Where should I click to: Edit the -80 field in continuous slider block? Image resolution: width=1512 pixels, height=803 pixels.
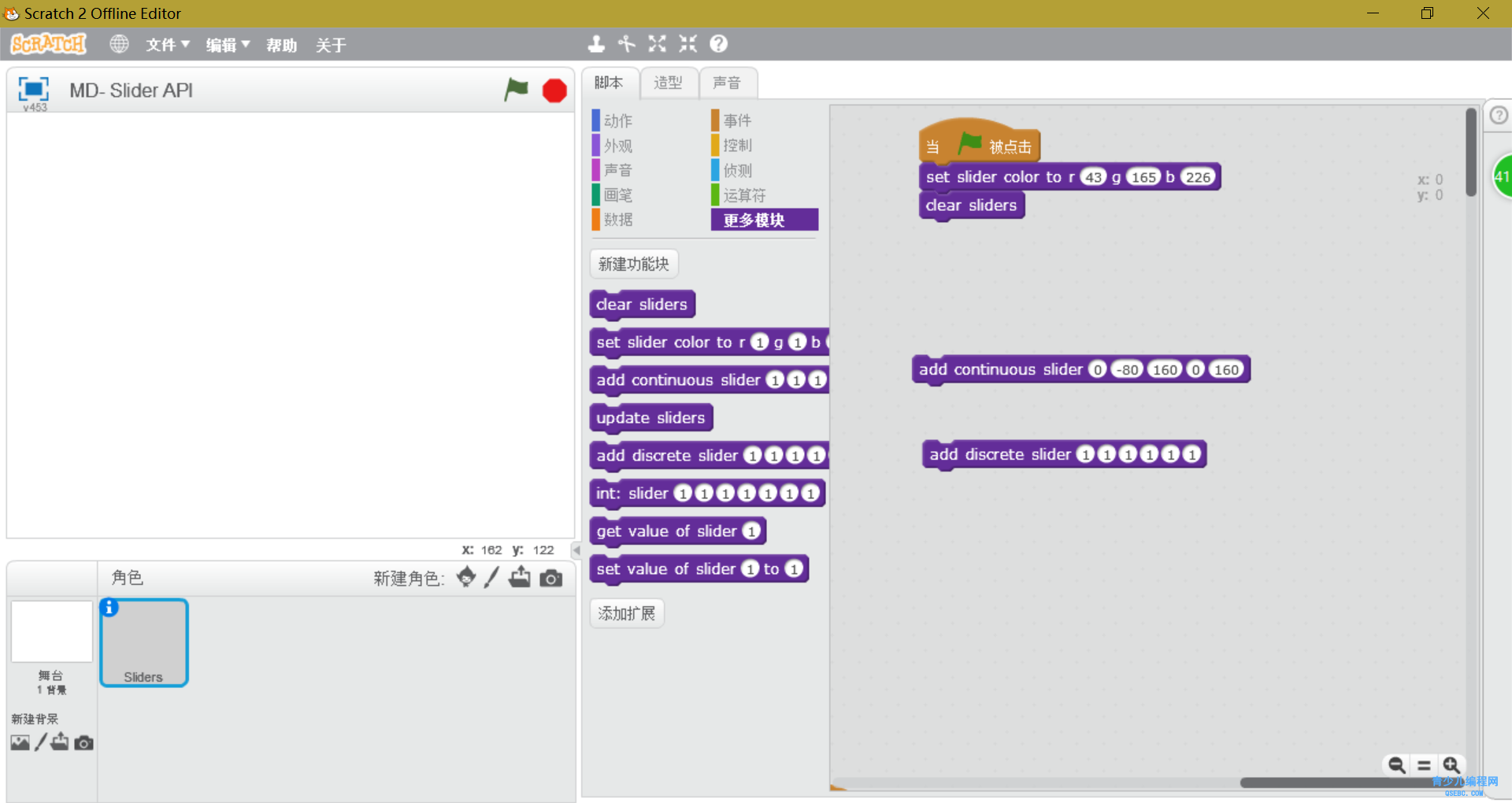[1127, 369]
